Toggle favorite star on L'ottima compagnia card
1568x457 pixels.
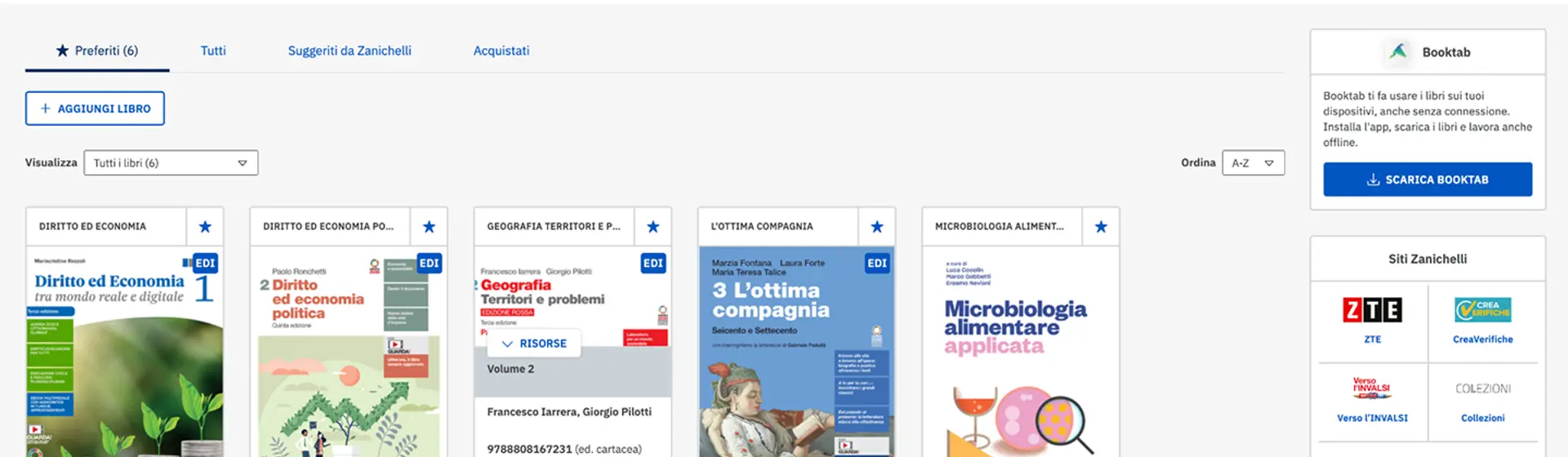(876, 227)
